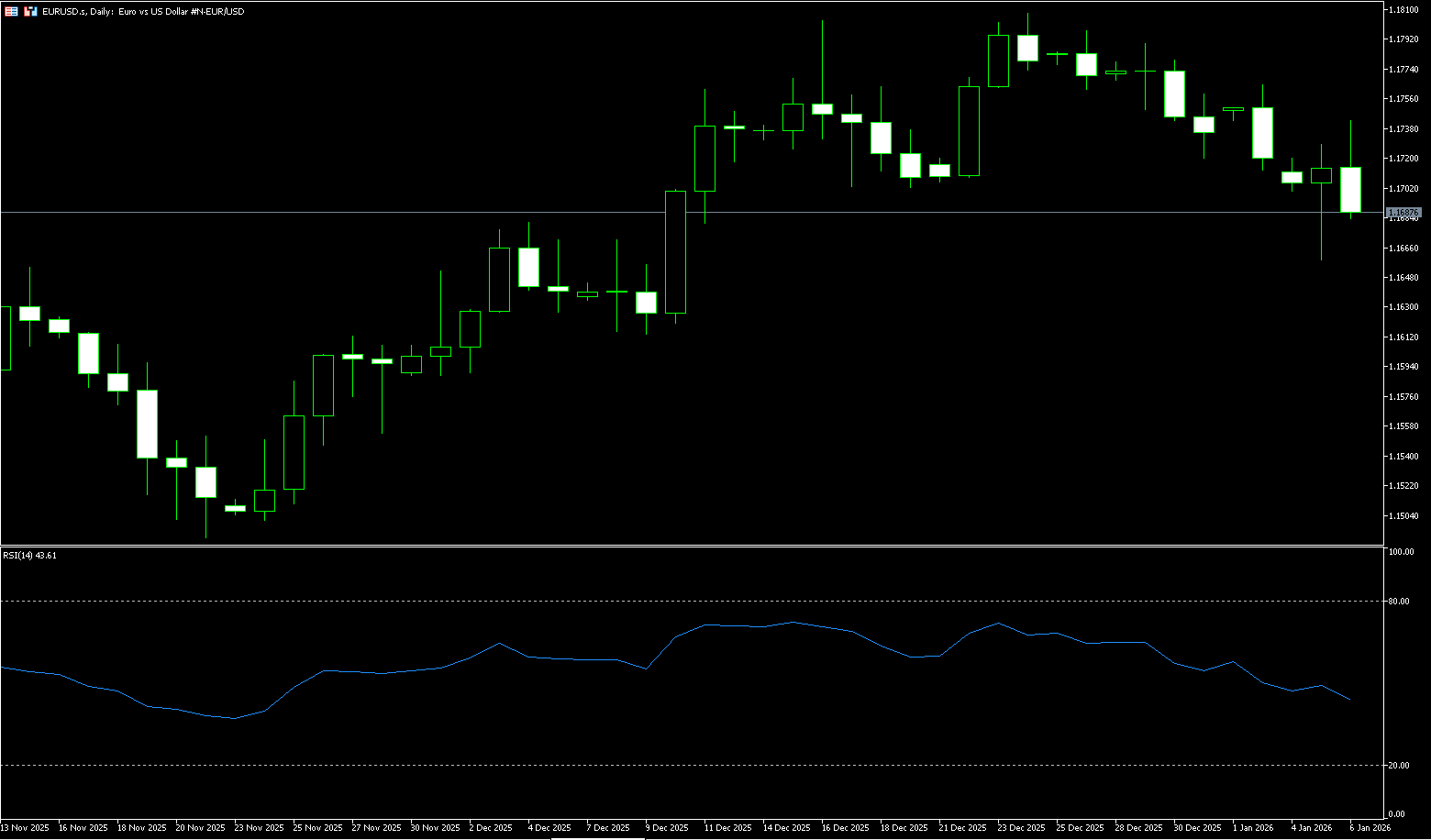
Task: Click the 1.18100 price scale label
Action: click(1404, 9)
